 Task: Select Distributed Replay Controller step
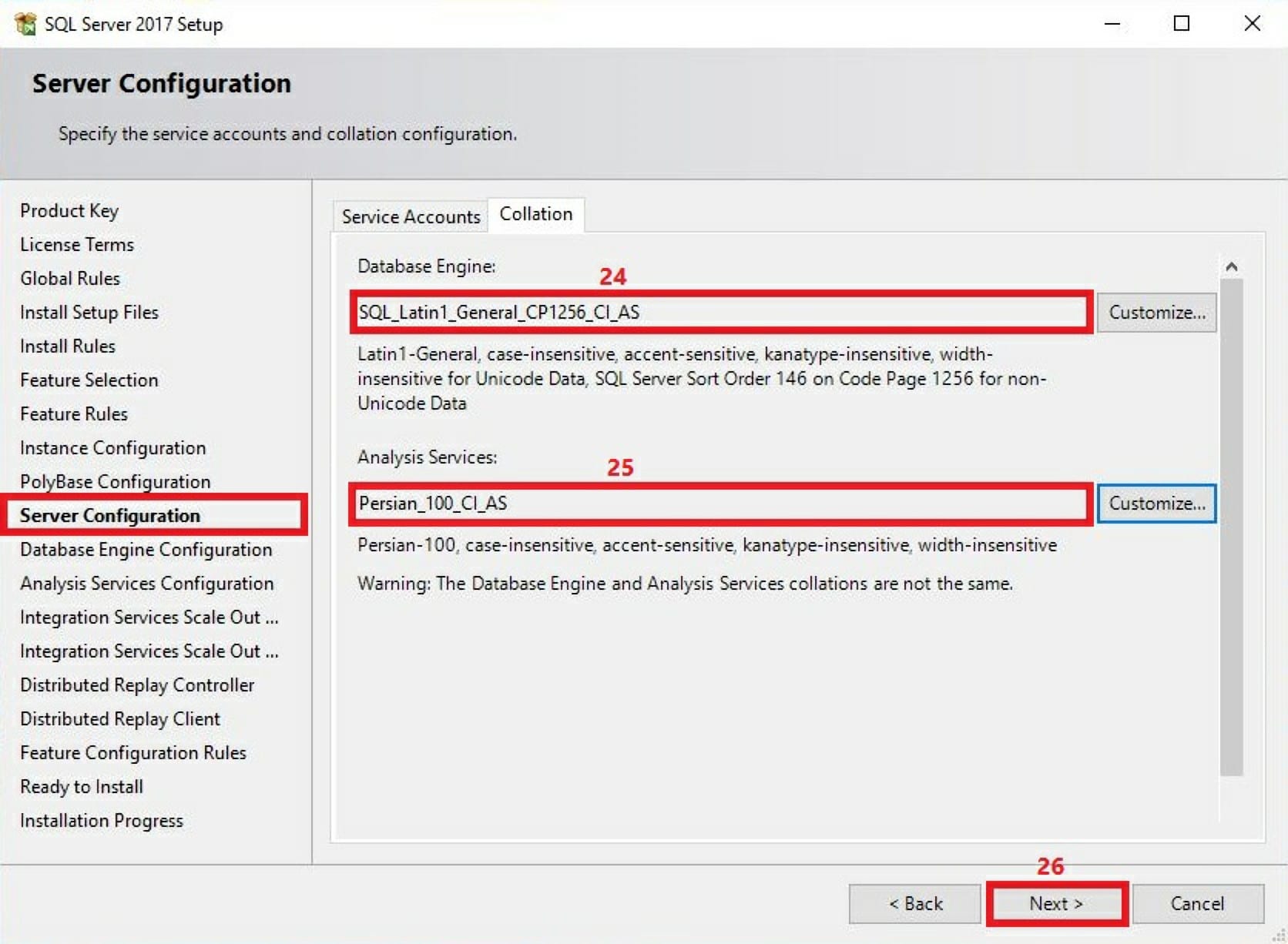pos(137,685)
